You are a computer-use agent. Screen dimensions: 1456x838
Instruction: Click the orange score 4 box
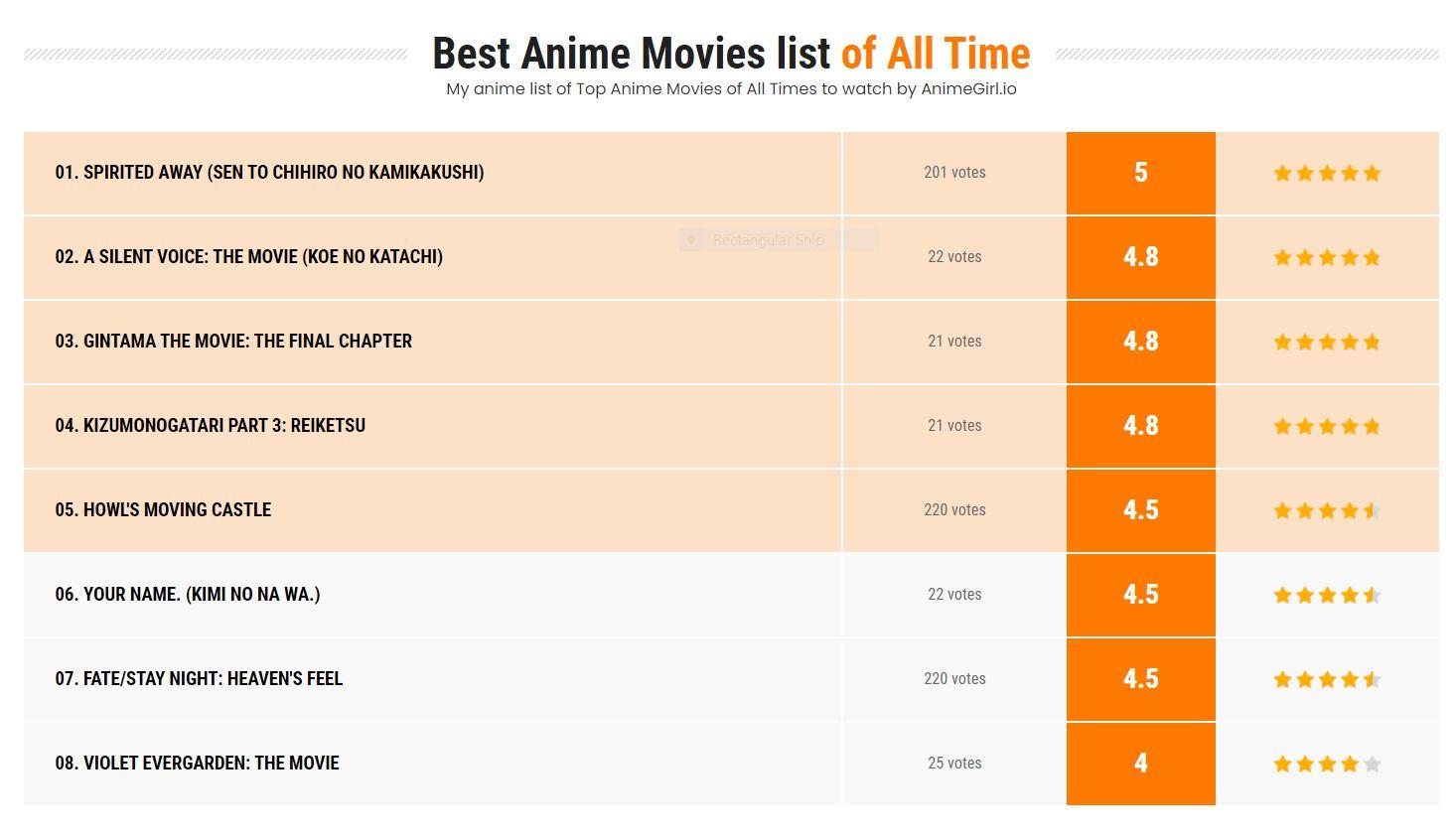(x=1141, y=764)
